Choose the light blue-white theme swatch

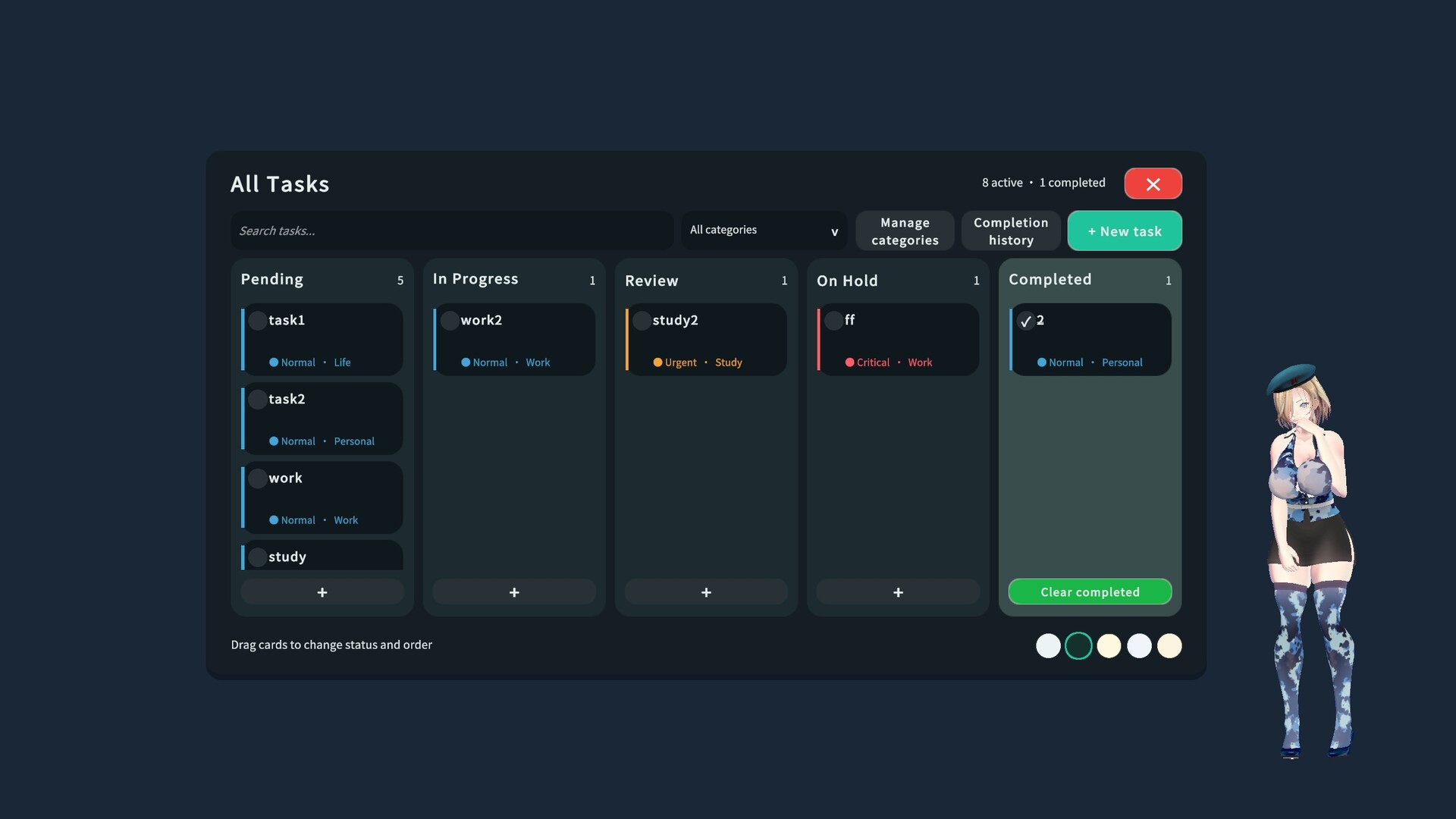tap(1139, 646)
